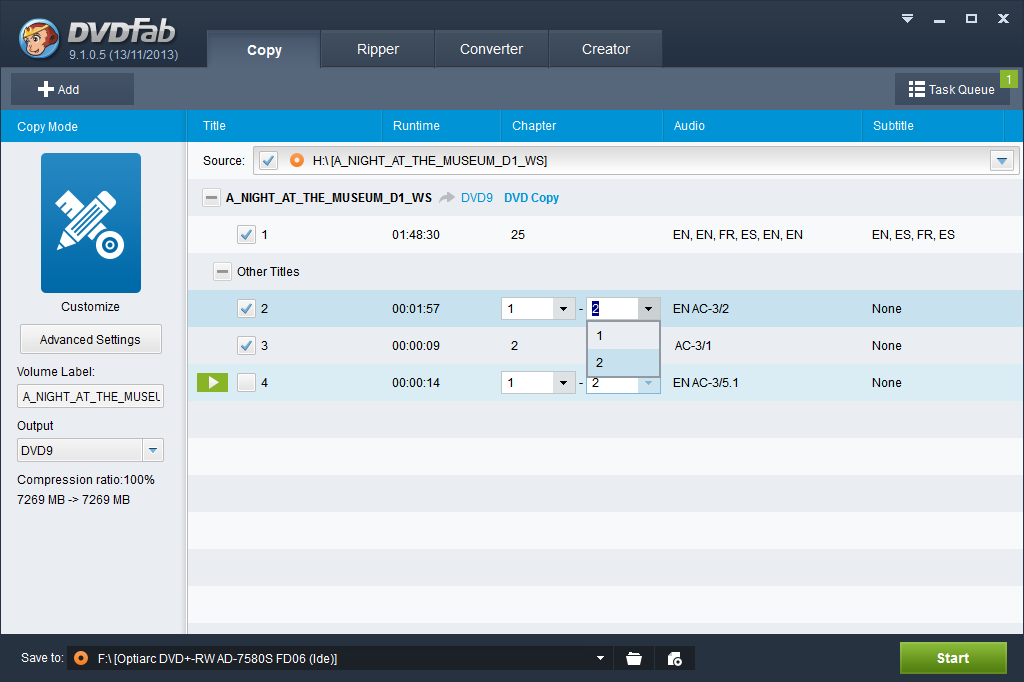Image resolution: width=1024 pixels, height=682 pixels.
Task: Click the ISO image icon in bottom bar
Action: [x=674, y=658]
